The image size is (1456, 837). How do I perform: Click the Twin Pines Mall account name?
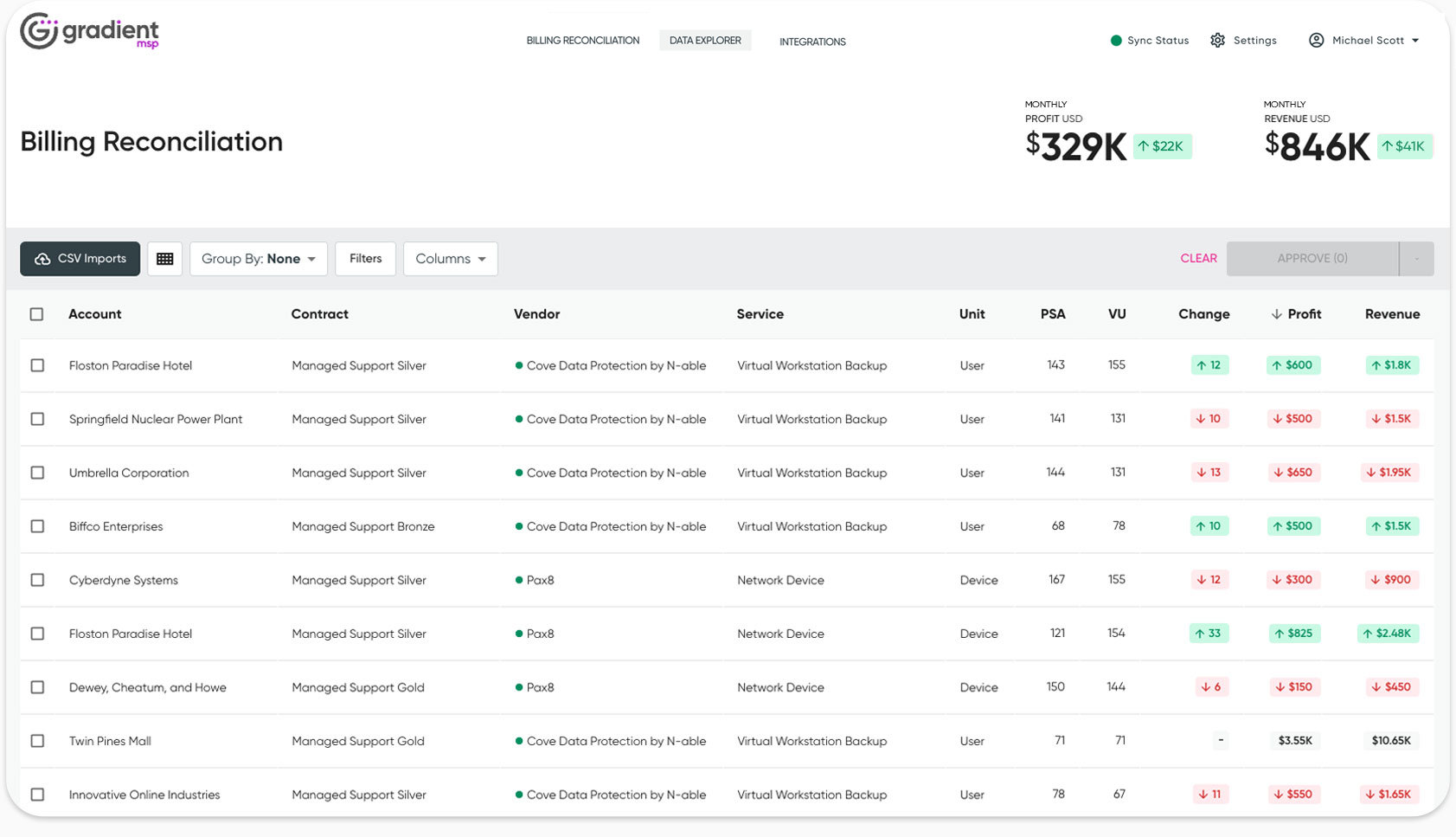coord(110,741)
